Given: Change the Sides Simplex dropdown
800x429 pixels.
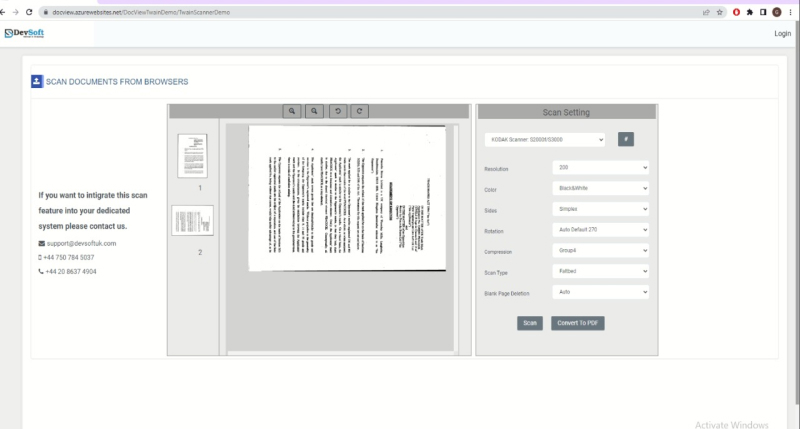Looking at the screenshot, I should pos(600,210).
